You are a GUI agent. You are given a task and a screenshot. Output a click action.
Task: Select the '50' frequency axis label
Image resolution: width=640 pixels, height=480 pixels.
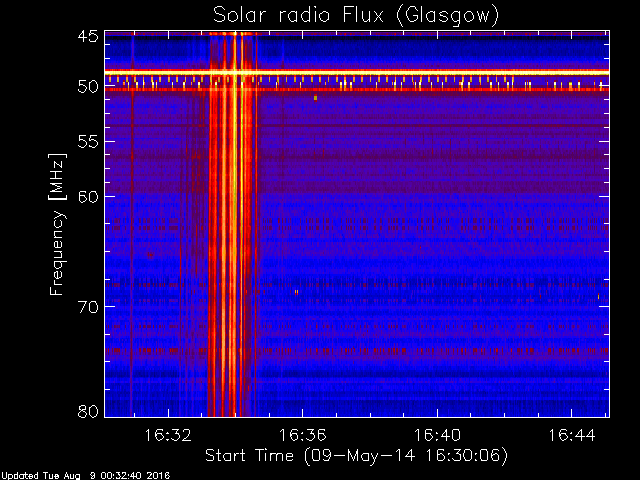pos(88,87)
